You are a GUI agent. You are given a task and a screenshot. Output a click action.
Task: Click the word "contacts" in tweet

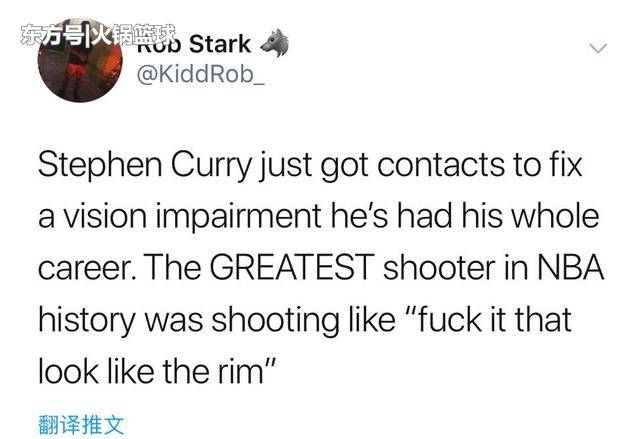coord(441,166)
